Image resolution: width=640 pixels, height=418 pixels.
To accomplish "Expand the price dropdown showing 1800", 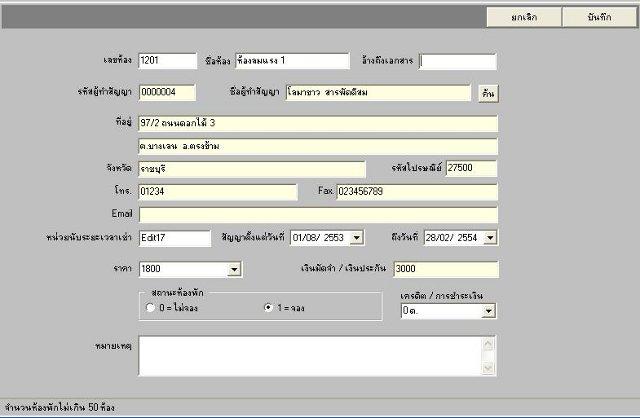I will coord(234,269).
